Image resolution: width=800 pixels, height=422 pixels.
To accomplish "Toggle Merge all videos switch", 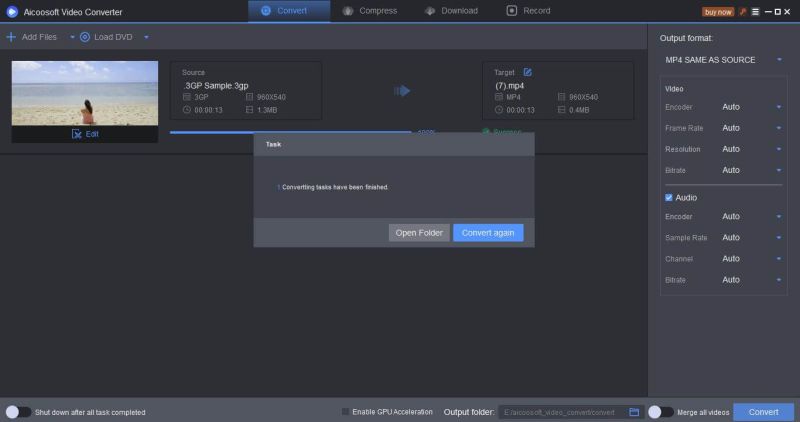I will tap(659, 412).
